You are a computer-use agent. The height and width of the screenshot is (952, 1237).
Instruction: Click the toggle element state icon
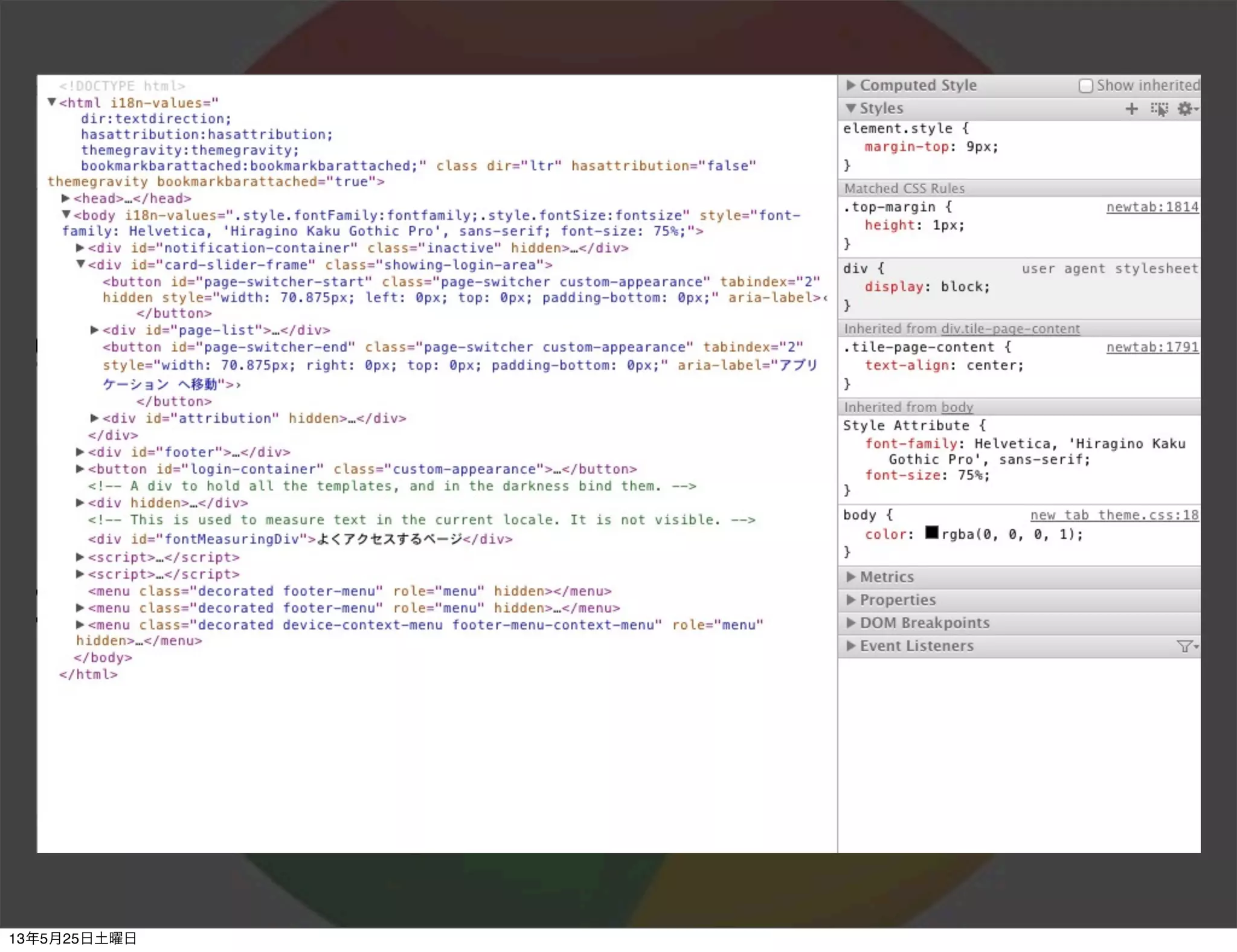1159,109
